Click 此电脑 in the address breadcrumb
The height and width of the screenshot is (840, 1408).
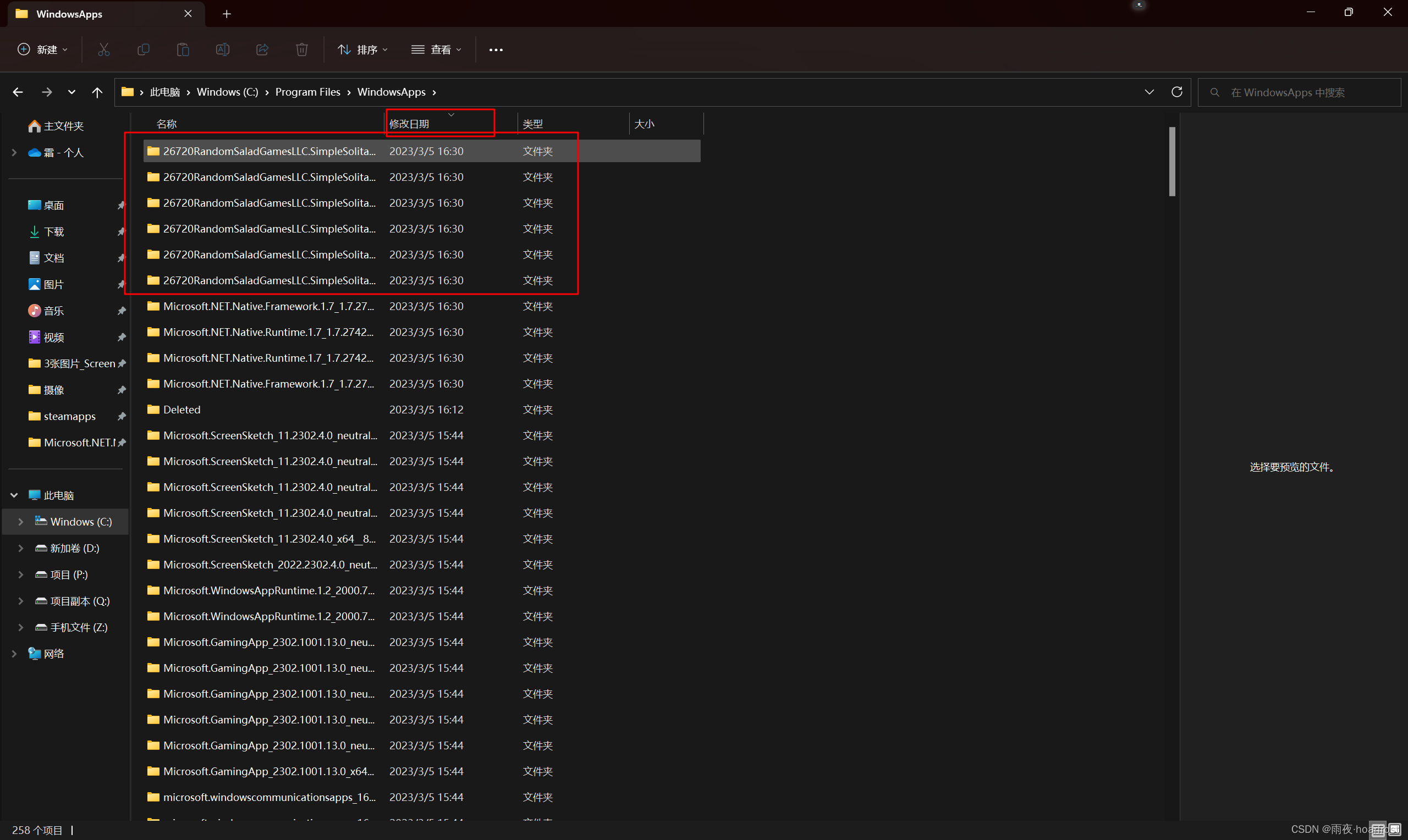(165, 92)
